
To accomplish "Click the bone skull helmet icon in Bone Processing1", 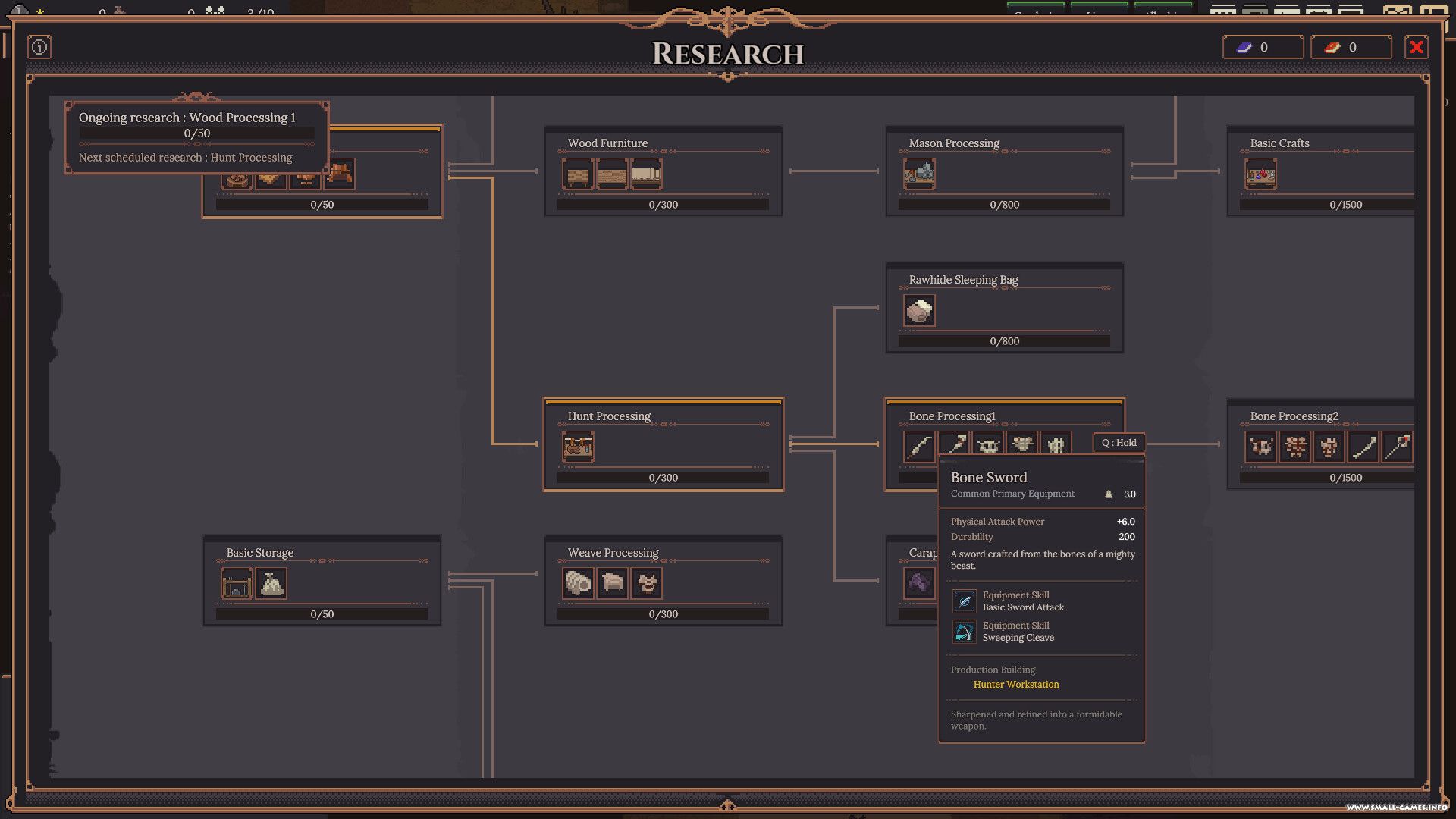I will click(x=988, y=446).
